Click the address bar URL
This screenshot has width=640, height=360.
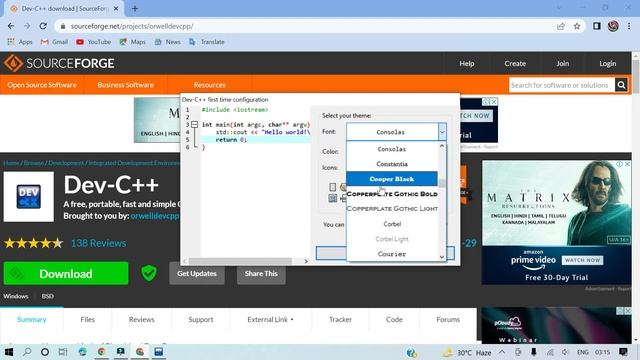click(x=132, y=26)
